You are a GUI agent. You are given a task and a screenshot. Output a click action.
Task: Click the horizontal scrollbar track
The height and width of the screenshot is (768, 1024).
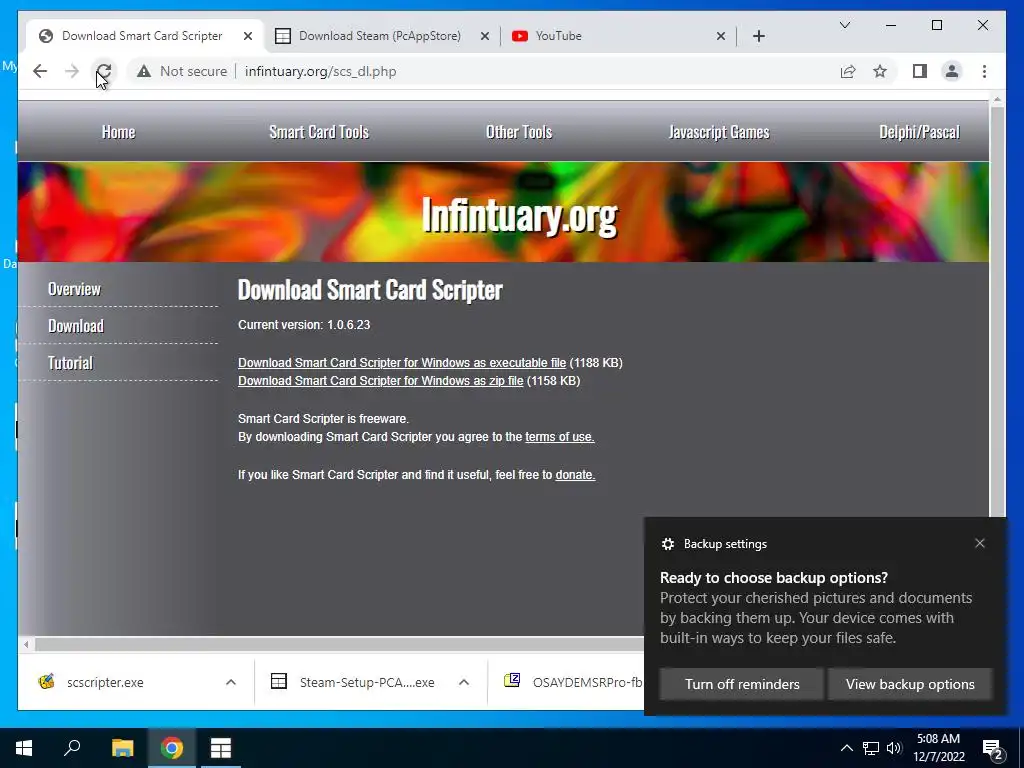click(x=339, y=645)
